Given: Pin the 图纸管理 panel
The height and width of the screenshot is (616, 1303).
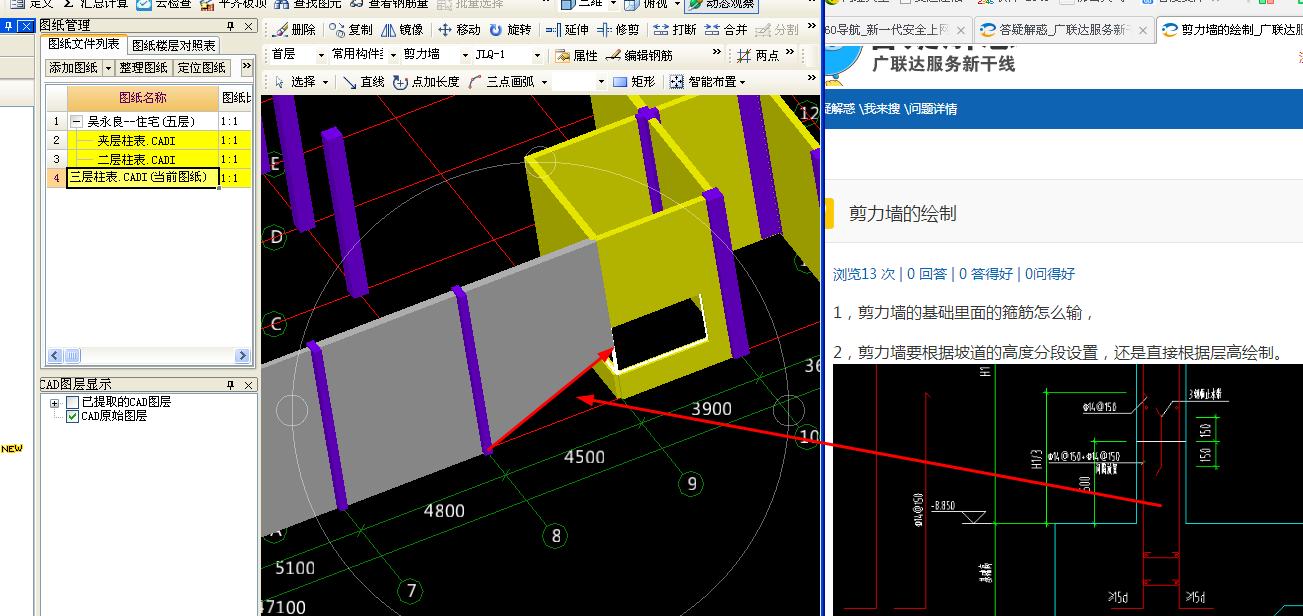Looking at the screenshot, I should click(x=231, y=26).
